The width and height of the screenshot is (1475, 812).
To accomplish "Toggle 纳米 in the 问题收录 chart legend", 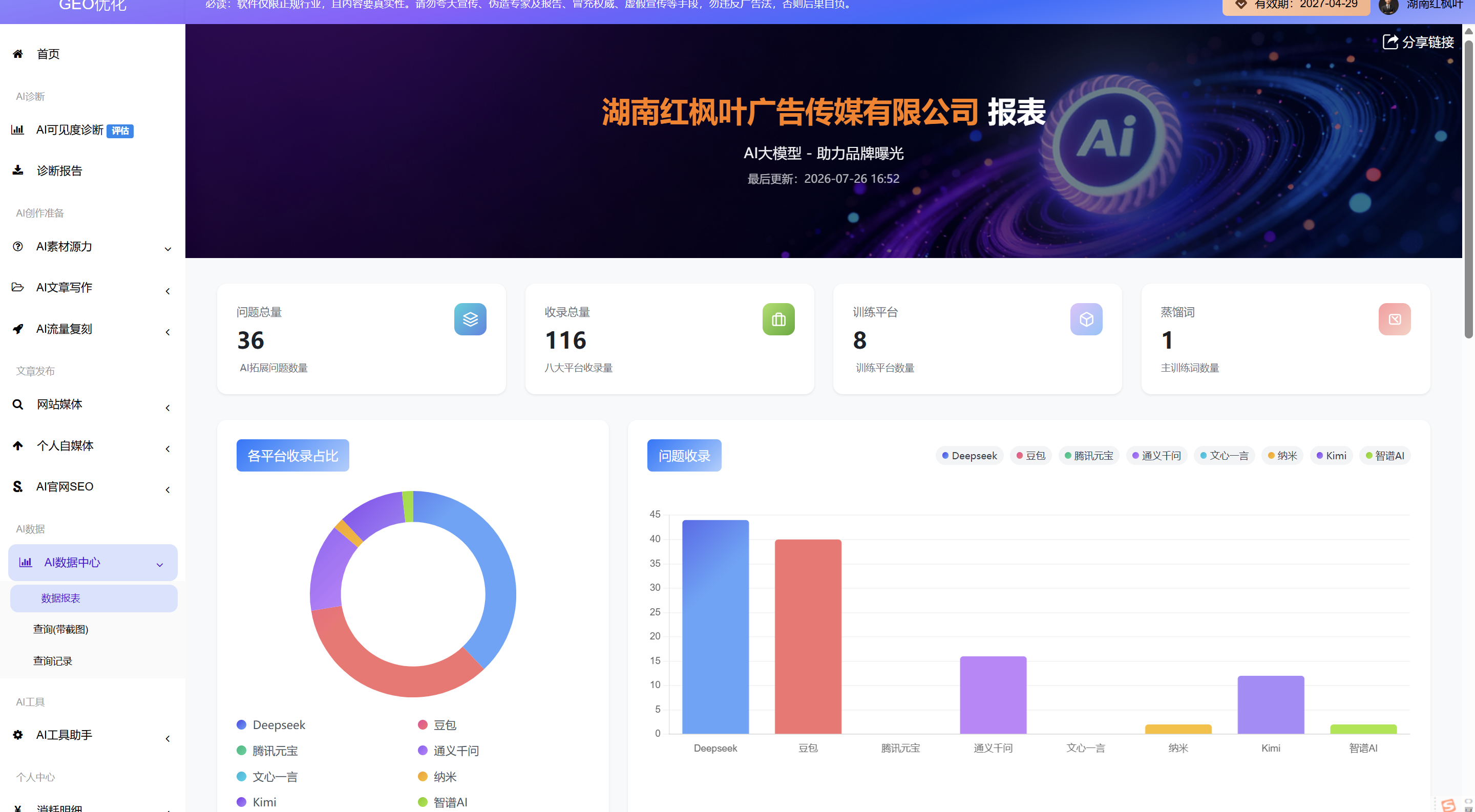I will pos(1282,456).
